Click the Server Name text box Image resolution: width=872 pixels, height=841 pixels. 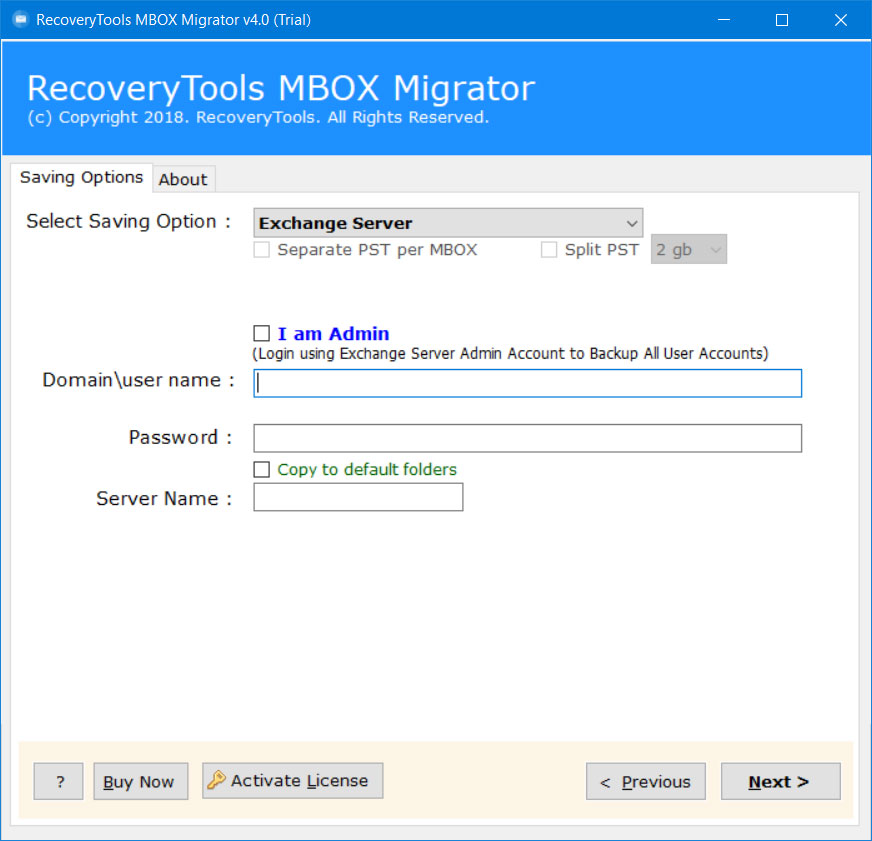[x=358, y=497]
